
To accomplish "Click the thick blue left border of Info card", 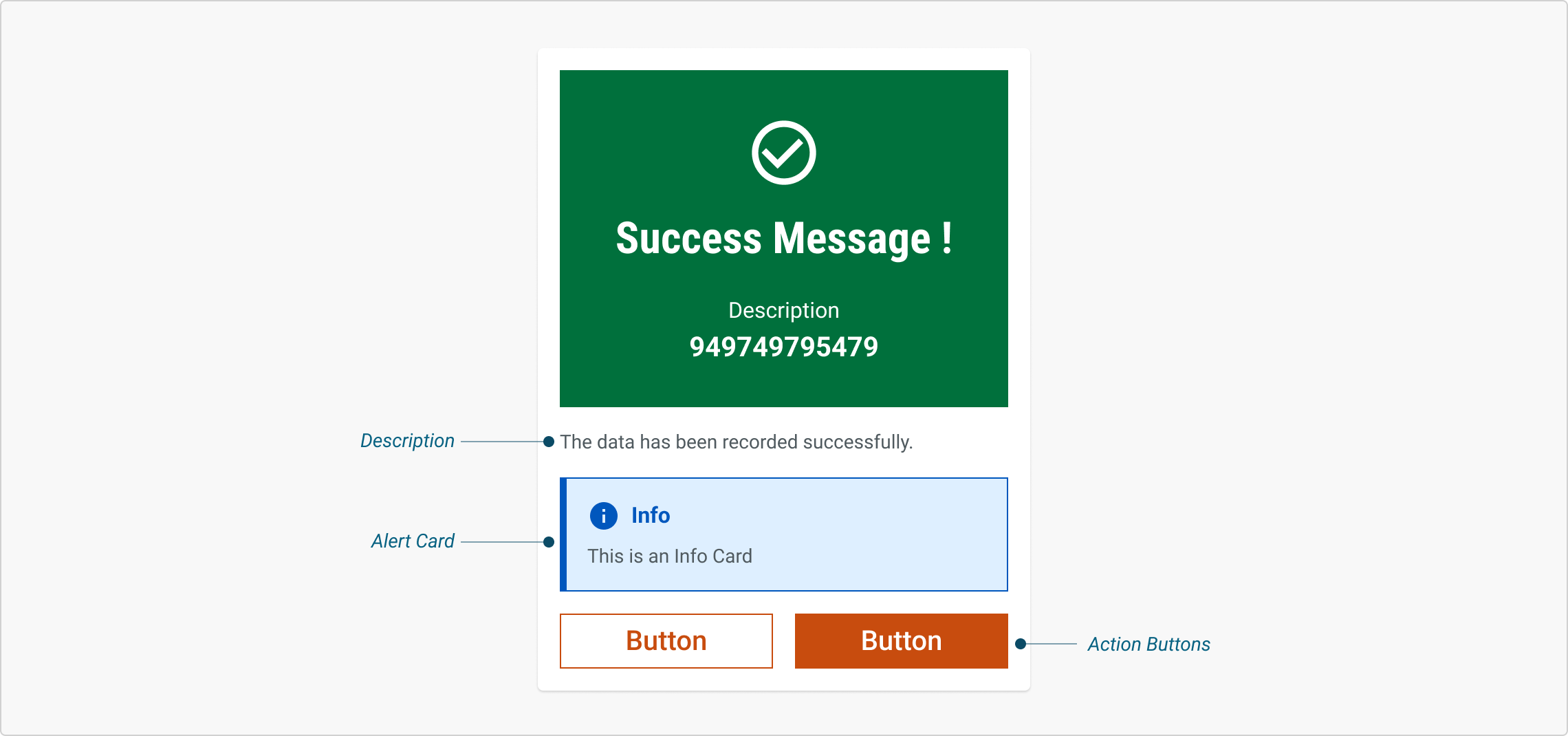I will coord(563,534).
